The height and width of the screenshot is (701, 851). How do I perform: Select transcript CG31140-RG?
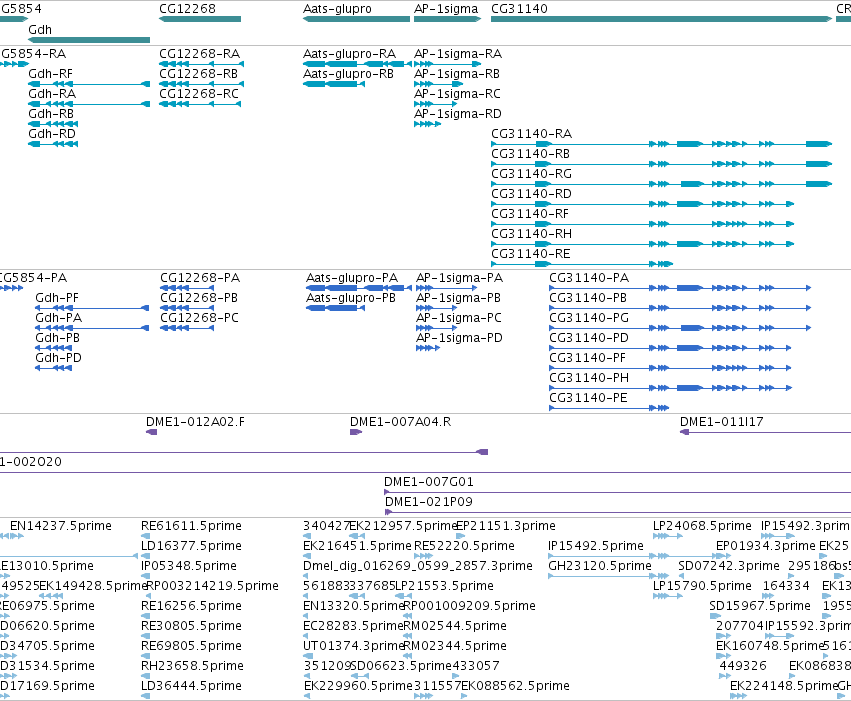pyautogui.click(x=531, y=174)
